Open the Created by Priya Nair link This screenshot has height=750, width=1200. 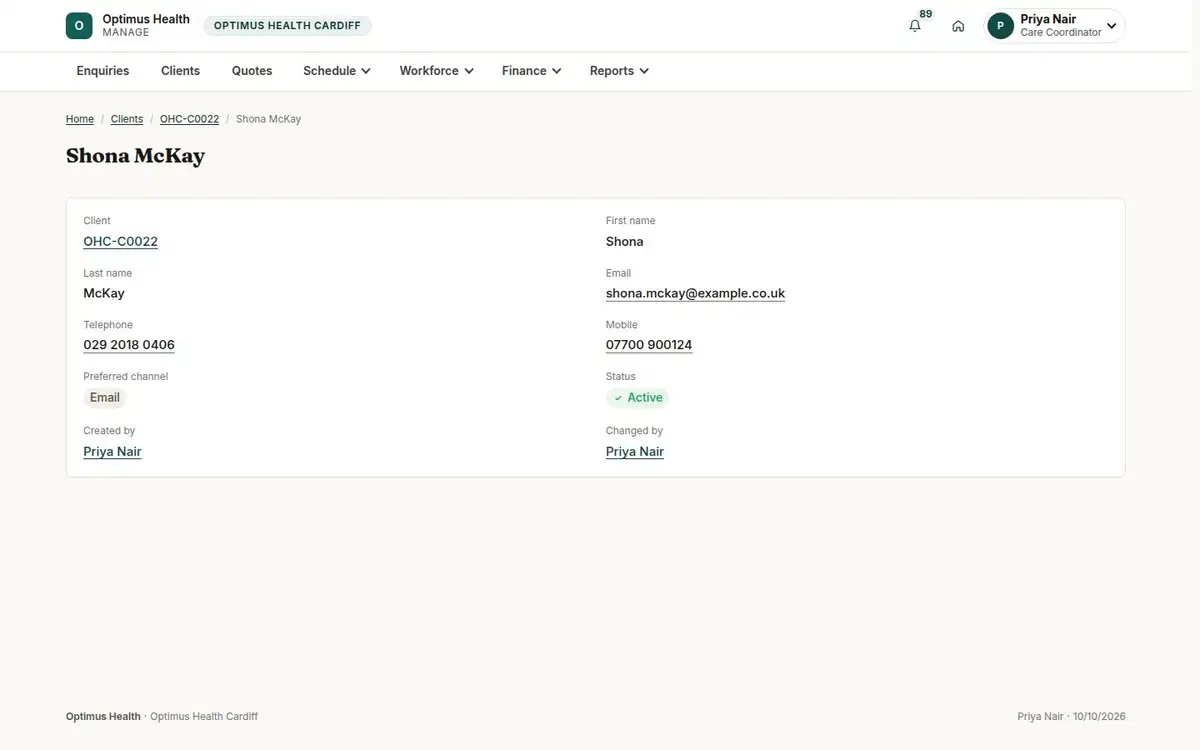[112, 452]
